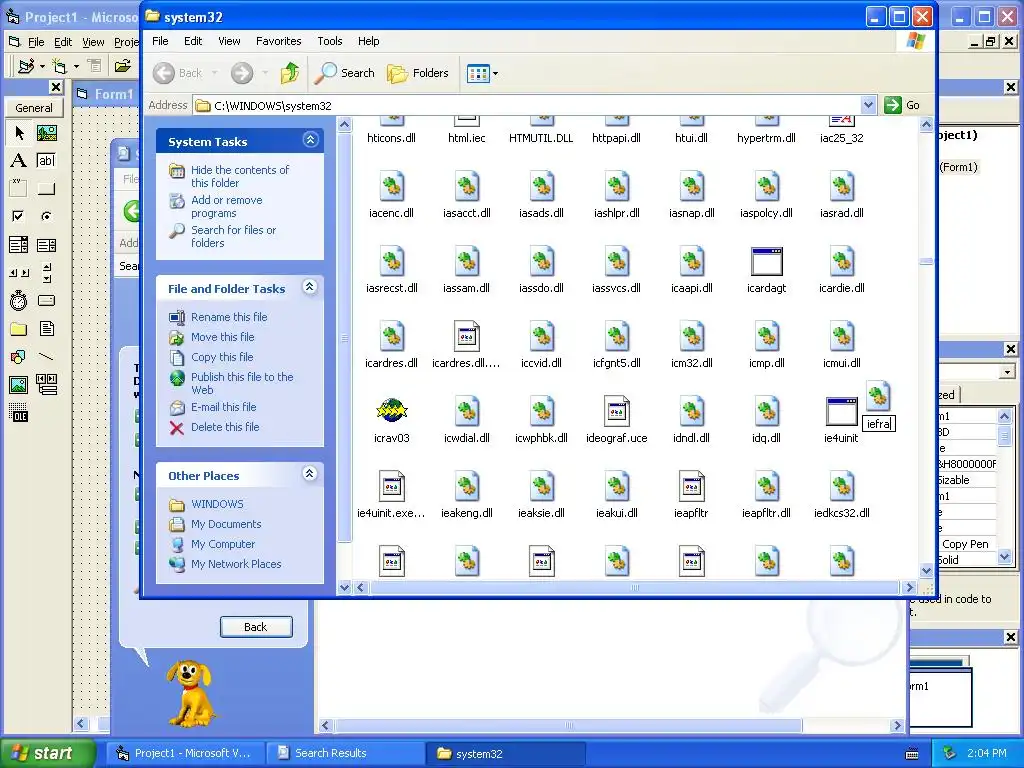Click 'Copy this file' task link
The height and width of the screenshot is (768, 1024).
(222, 357)
